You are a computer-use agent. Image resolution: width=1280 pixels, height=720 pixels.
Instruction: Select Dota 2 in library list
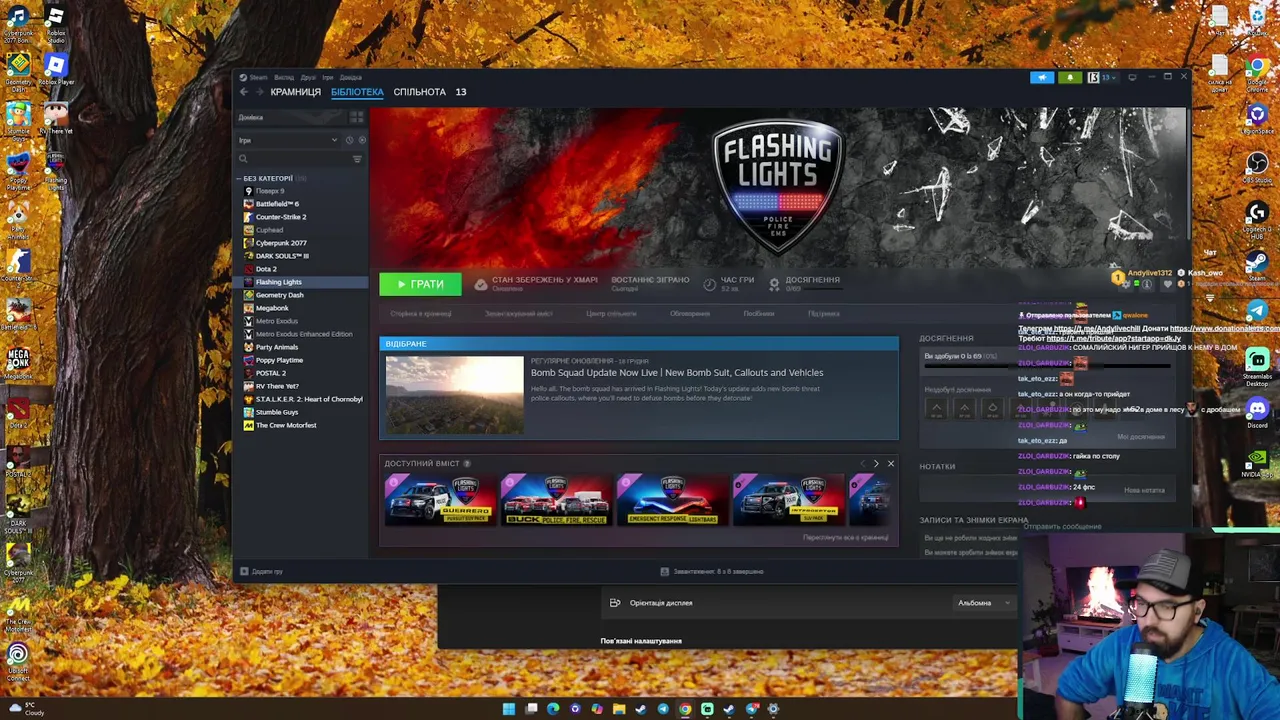tap(266, 269)
